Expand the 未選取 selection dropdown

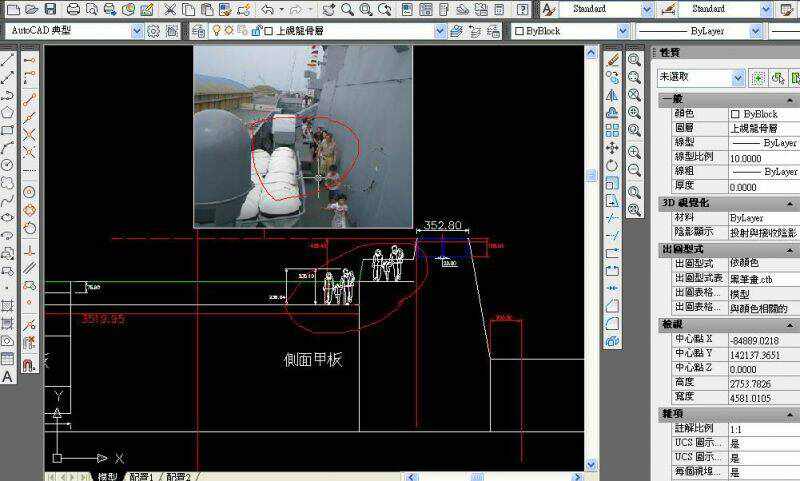point(738,77)
